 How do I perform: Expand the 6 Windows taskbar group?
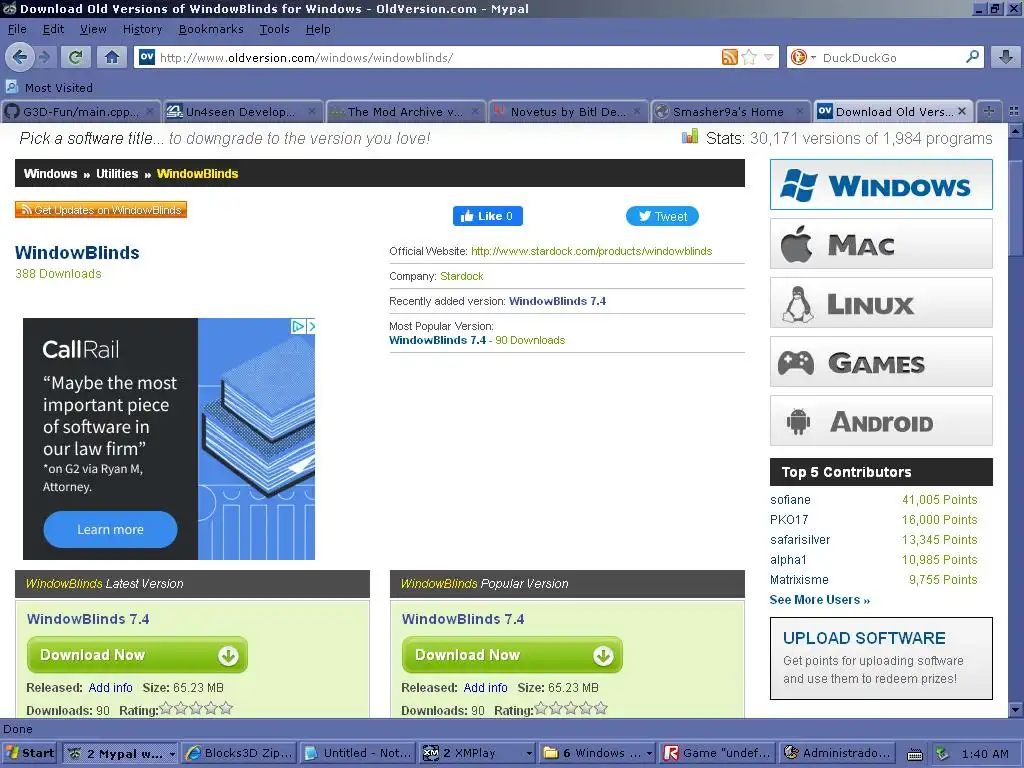pyautogui.click(x=649, y=754)
